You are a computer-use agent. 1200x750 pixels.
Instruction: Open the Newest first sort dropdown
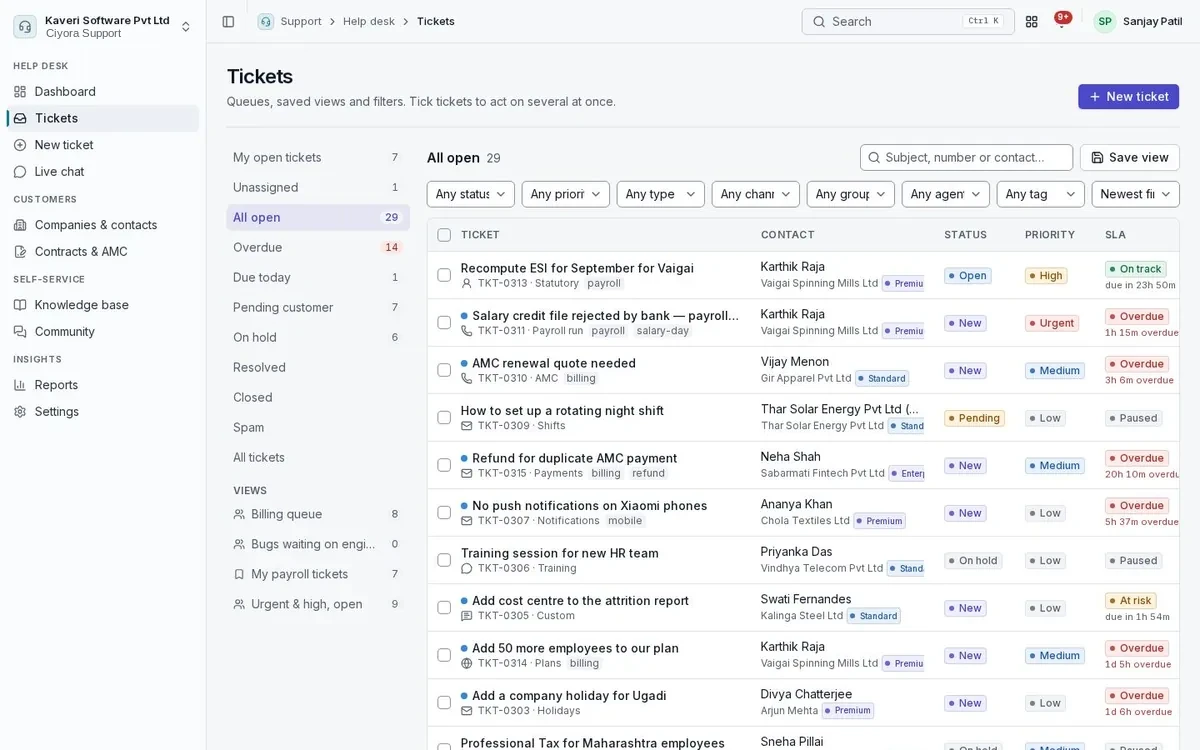tap(1136, 194)
